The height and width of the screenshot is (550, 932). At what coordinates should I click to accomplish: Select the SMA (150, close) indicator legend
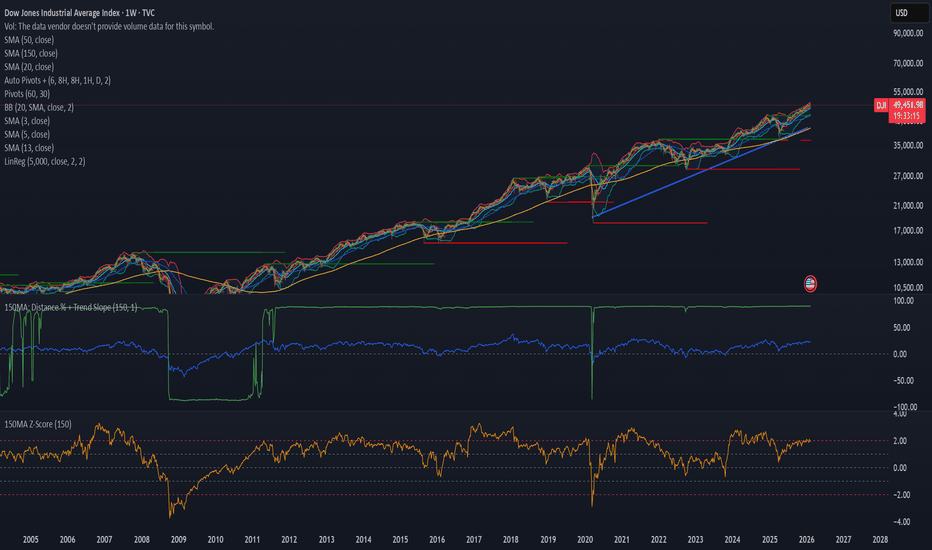(x=31, y=53)
